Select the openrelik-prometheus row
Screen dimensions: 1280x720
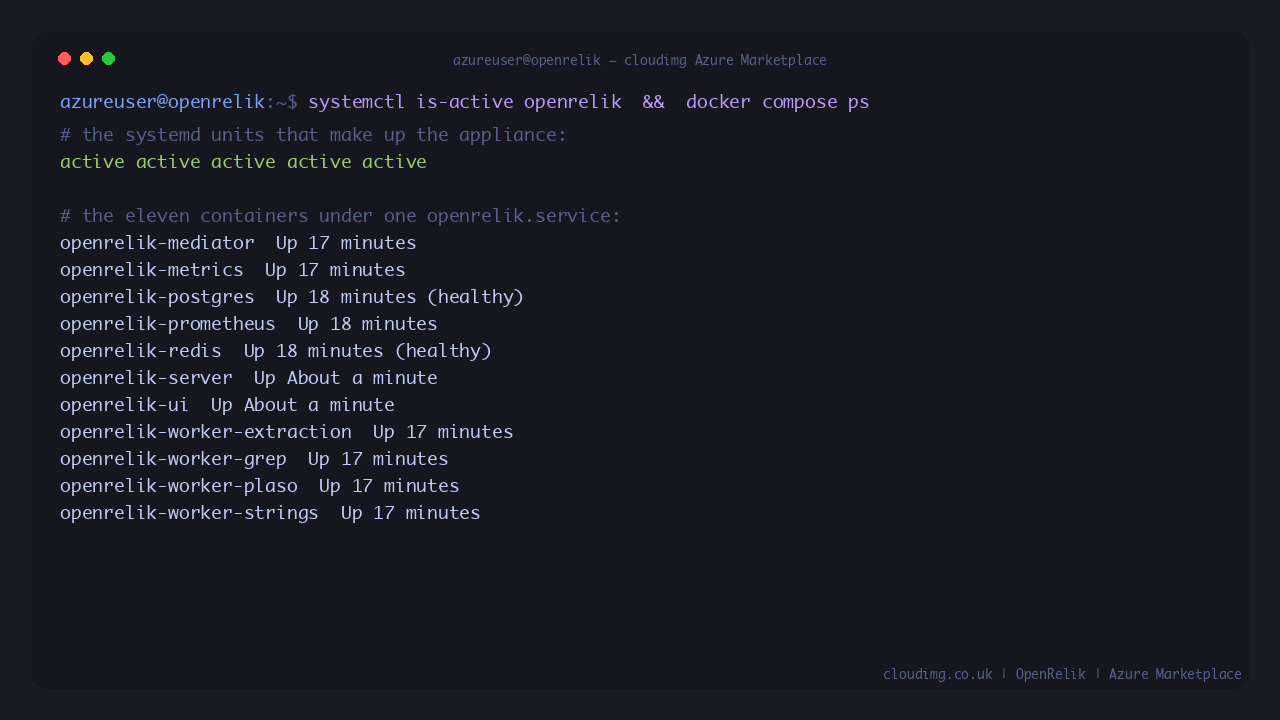pos(249,324)
